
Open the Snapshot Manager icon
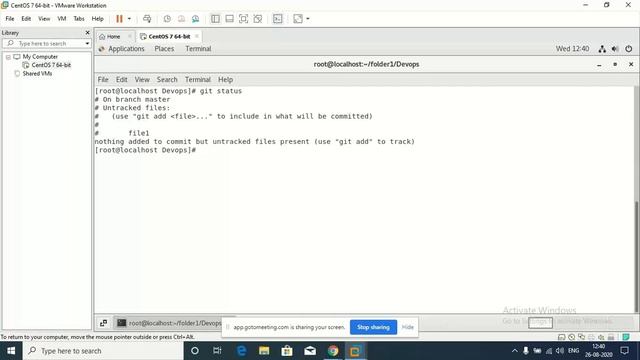tap(196, 19)
